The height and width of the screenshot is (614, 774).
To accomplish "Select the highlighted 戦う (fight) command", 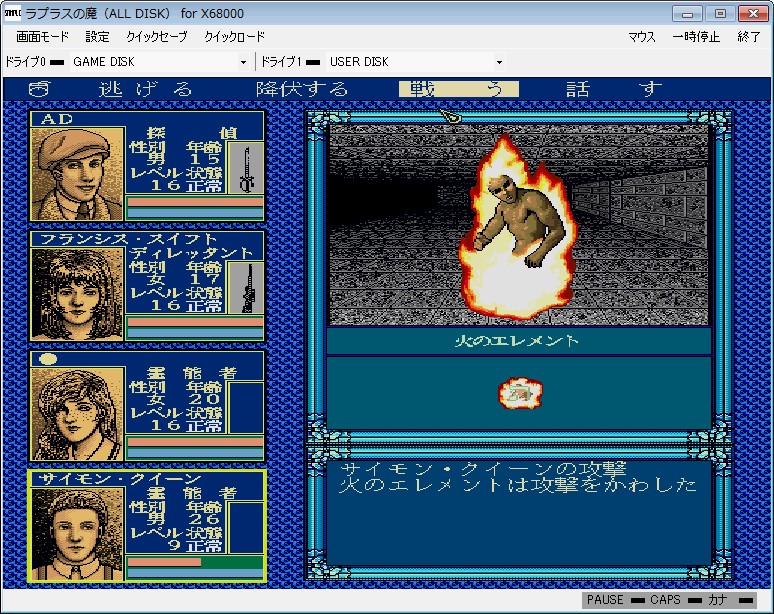I will pos(459,89).
